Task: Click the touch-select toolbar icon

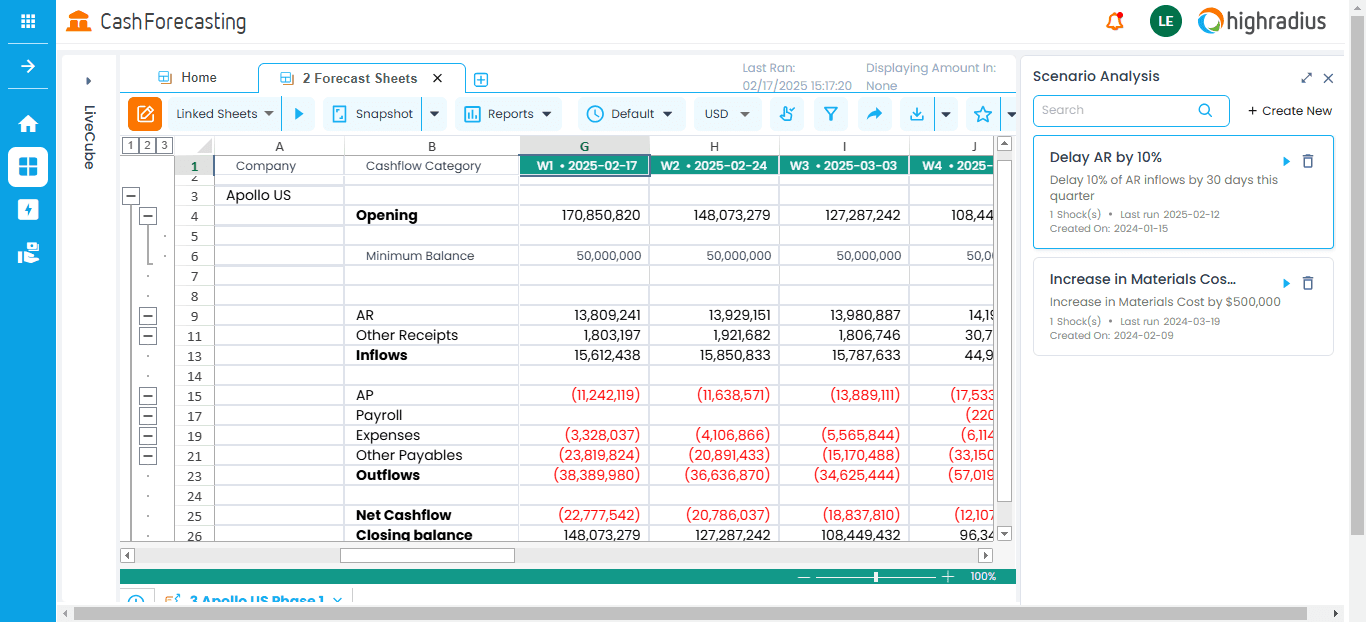Action: (787, 114)
